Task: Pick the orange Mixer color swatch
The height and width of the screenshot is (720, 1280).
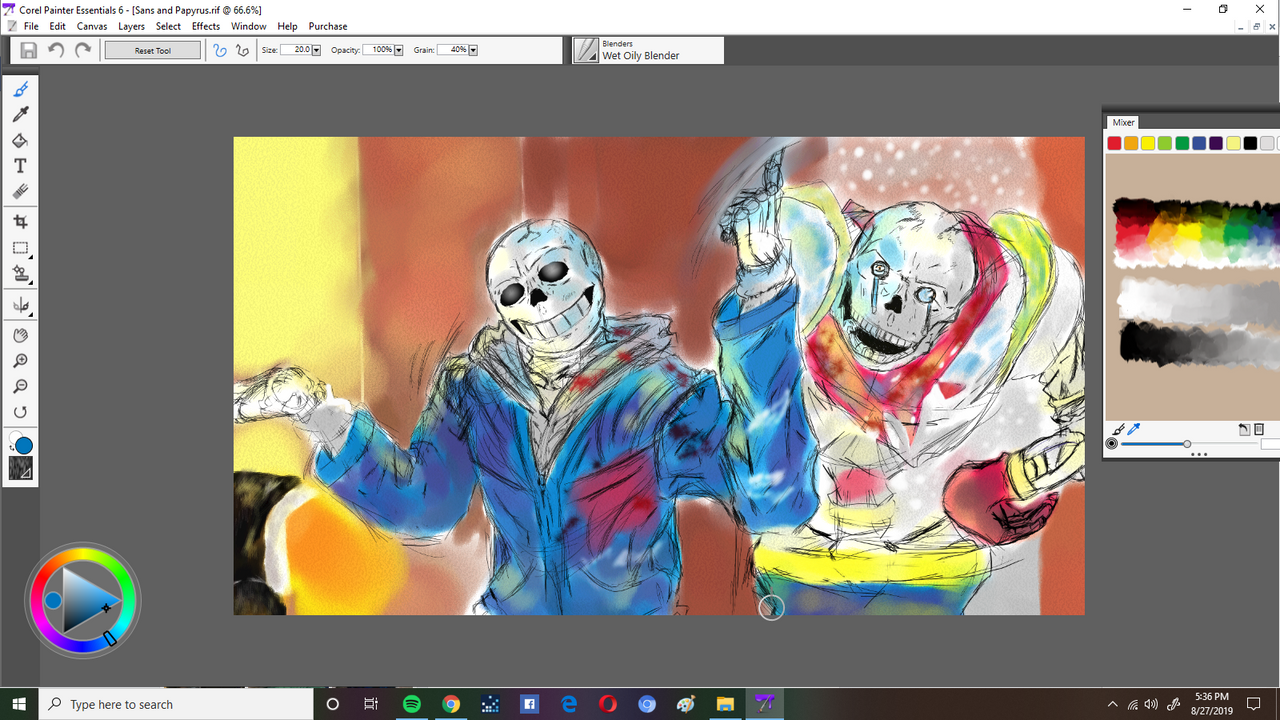Action: point(1132,144)
